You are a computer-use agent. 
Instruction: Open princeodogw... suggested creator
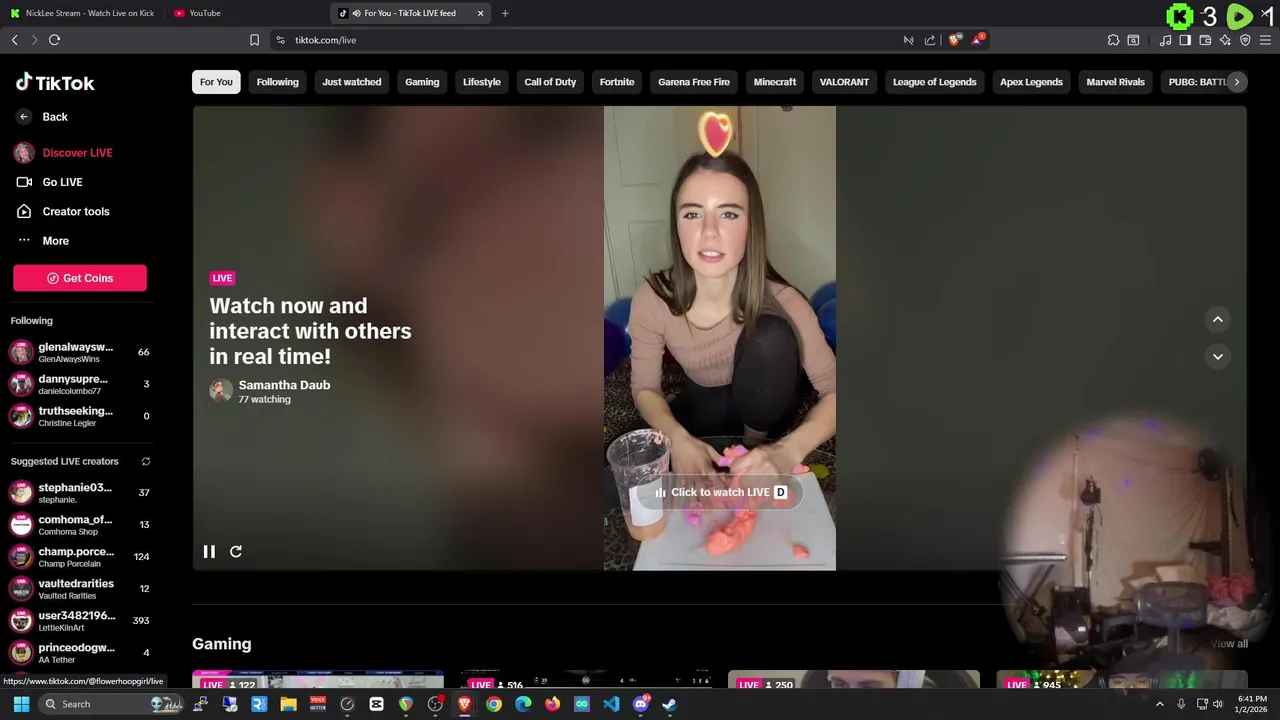point(80,653)
